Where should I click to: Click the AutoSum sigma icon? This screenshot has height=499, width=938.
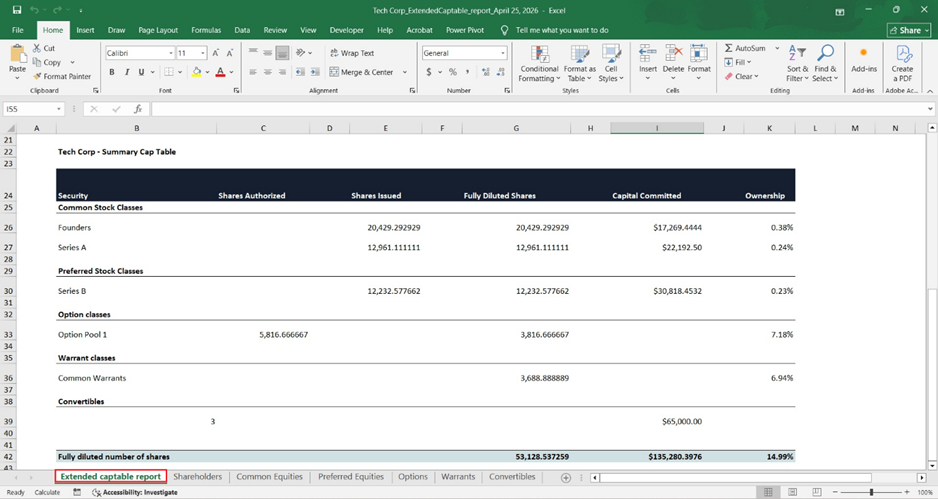click(728, 48)
